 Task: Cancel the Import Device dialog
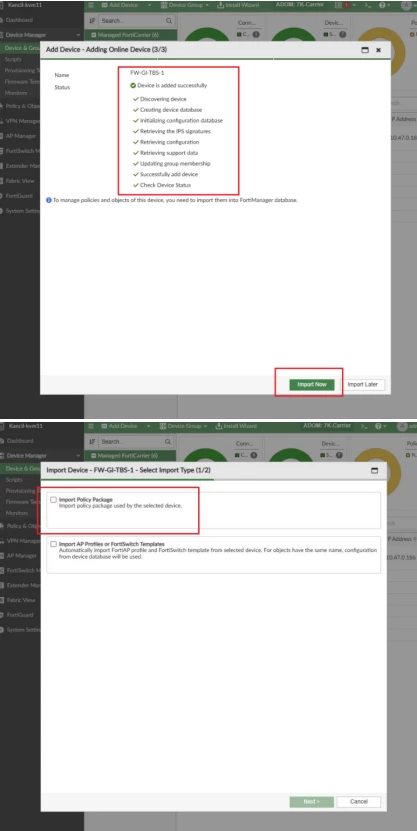point(359,801)
